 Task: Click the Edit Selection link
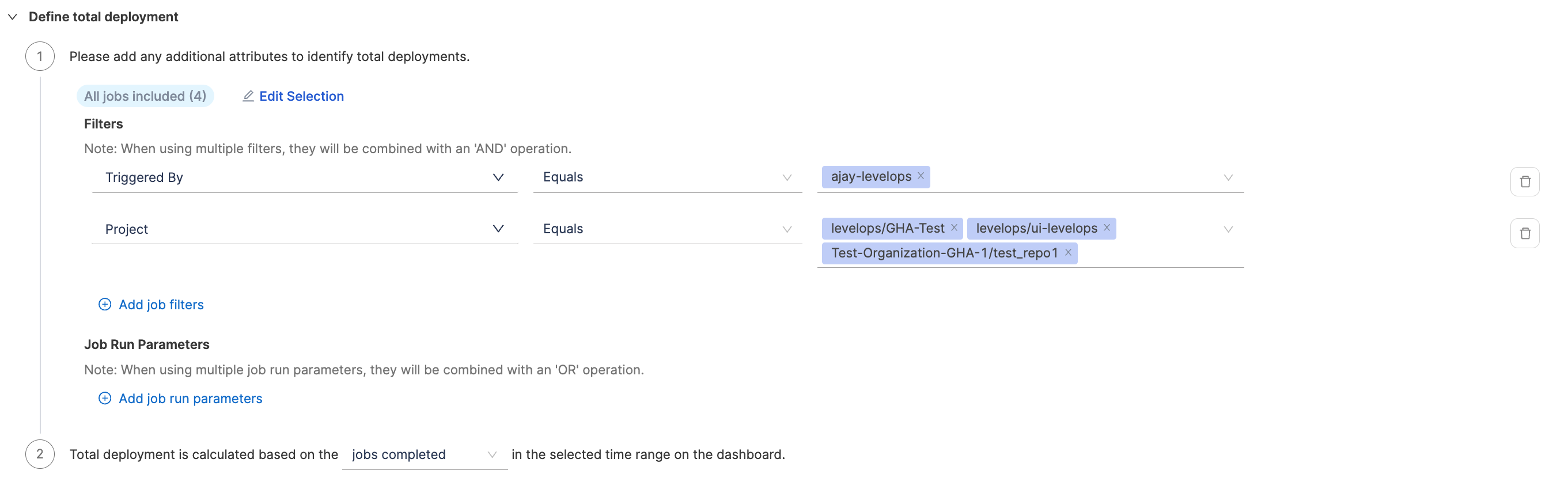[x=301, y=96]
